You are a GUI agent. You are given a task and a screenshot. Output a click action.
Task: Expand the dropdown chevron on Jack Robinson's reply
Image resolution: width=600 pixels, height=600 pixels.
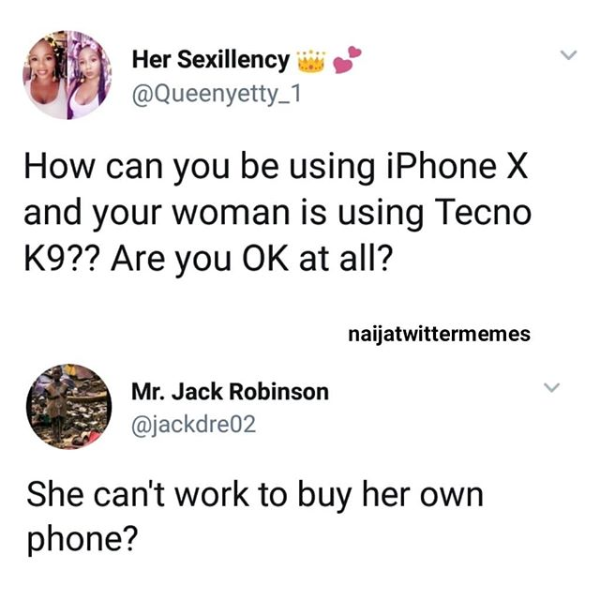coord(552,387)
